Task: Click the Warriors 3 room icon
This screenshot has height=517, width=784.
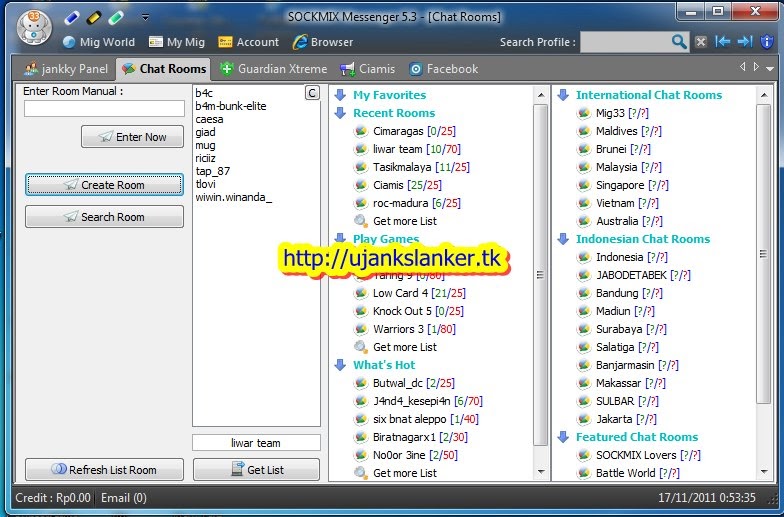Action: point(360,329)
